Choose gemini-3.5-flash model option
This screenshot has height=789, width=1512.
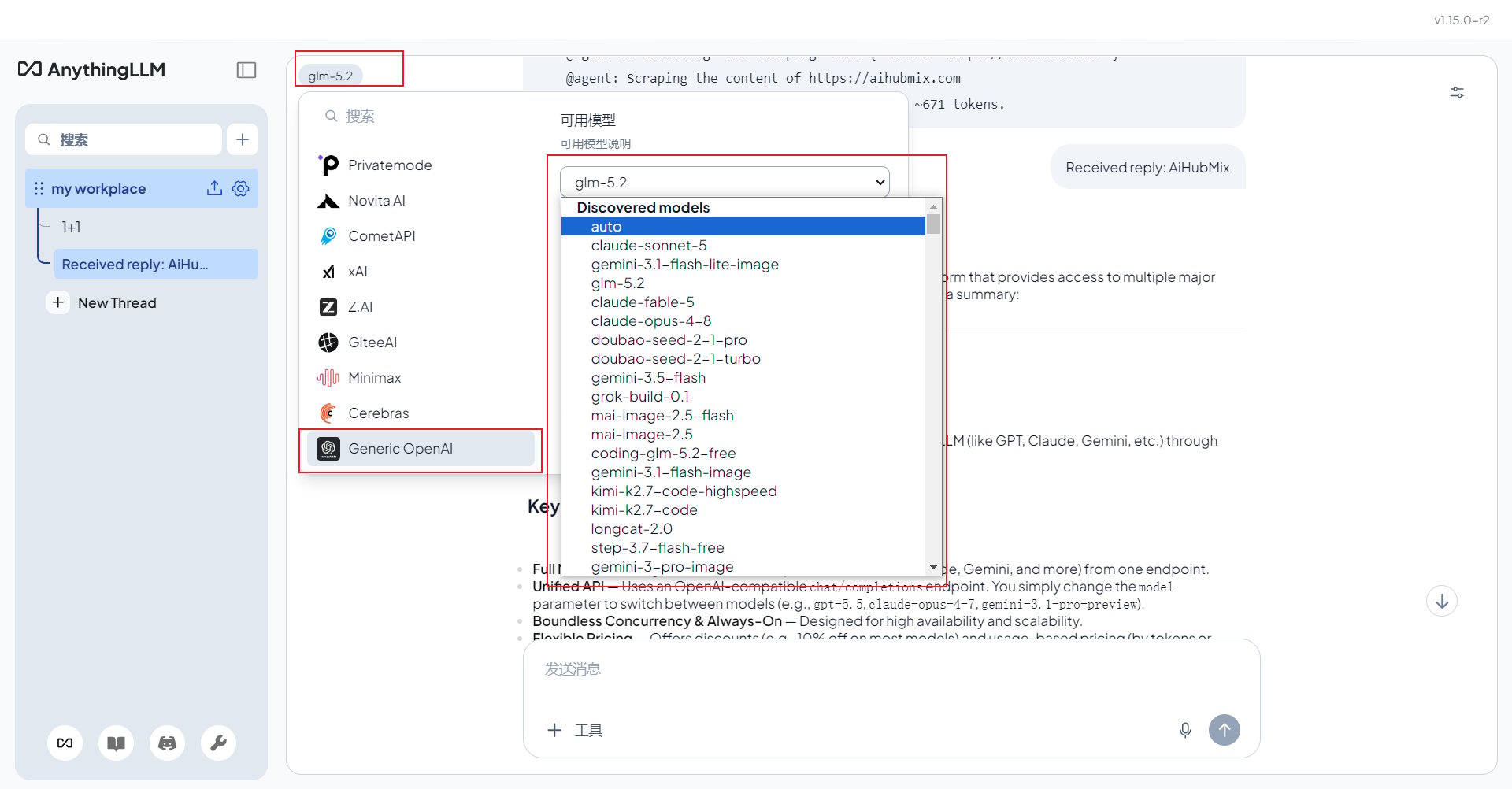coord(743,378)
